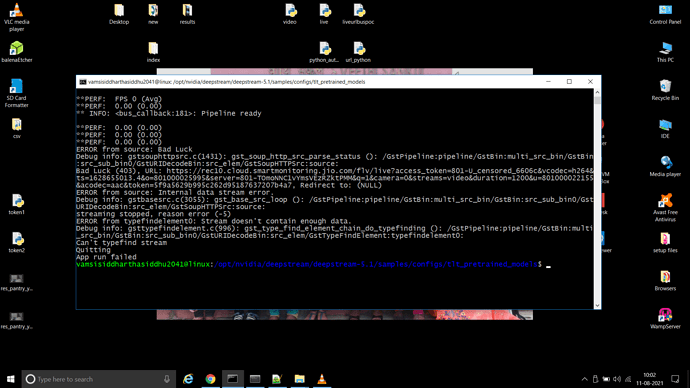
Task: Open IDE desktop shortcut
Action: (665, 128)
